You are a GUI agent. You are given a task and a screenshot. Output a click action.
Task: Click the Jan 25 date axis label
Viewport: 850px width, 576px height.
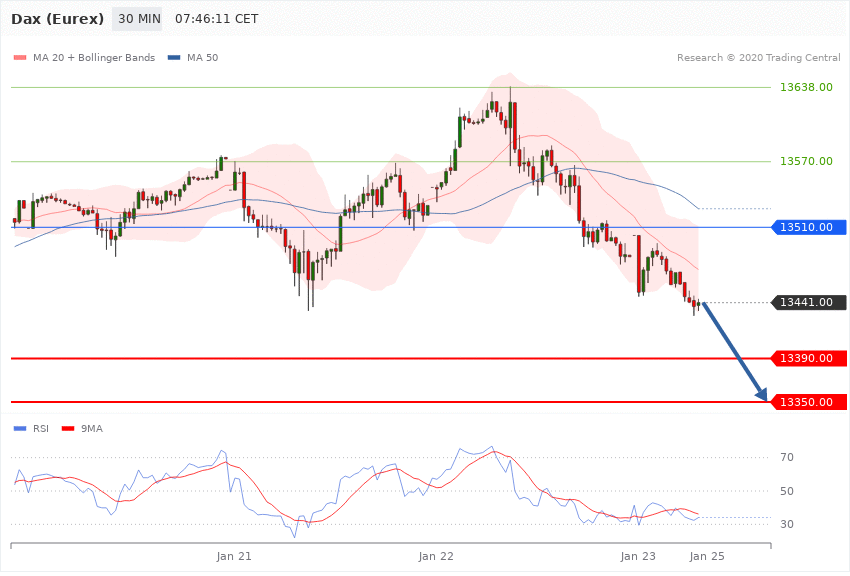[707, 556]
